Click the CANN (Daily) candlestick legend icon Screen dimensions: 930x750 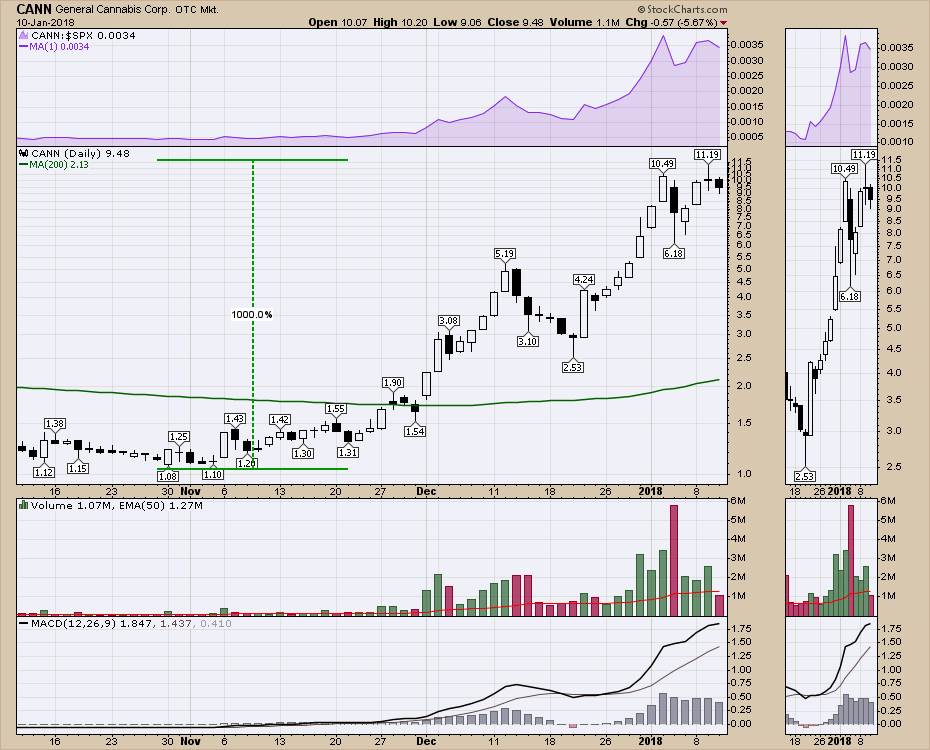pos(24,154)
